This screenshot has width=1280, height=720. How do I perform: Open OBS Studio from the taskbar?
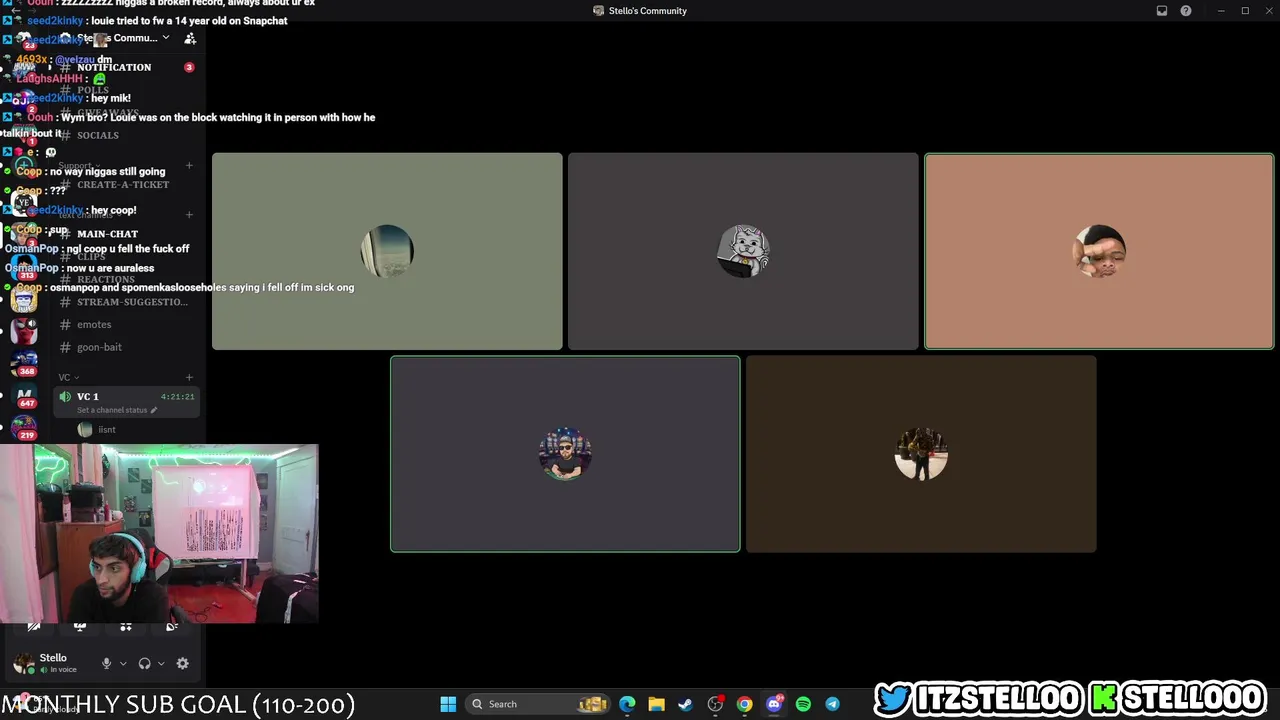pyautogui.click(x=715, y=704)
